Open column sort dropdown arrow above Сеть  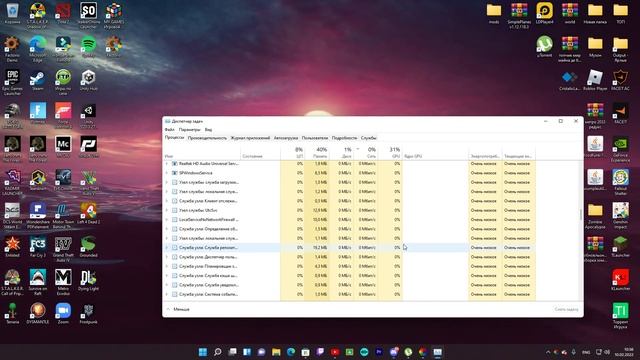[358, 149]
